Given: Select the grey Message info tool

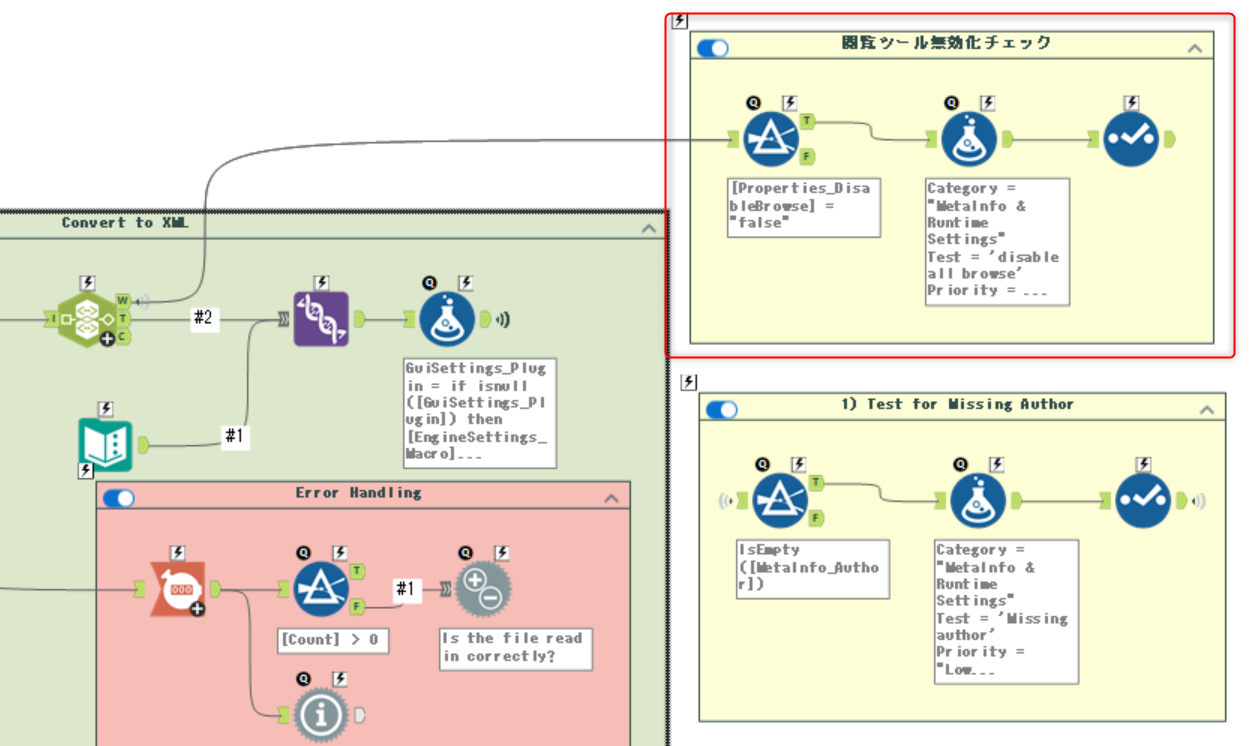Looking at the screenshot, I should point(320,714).
